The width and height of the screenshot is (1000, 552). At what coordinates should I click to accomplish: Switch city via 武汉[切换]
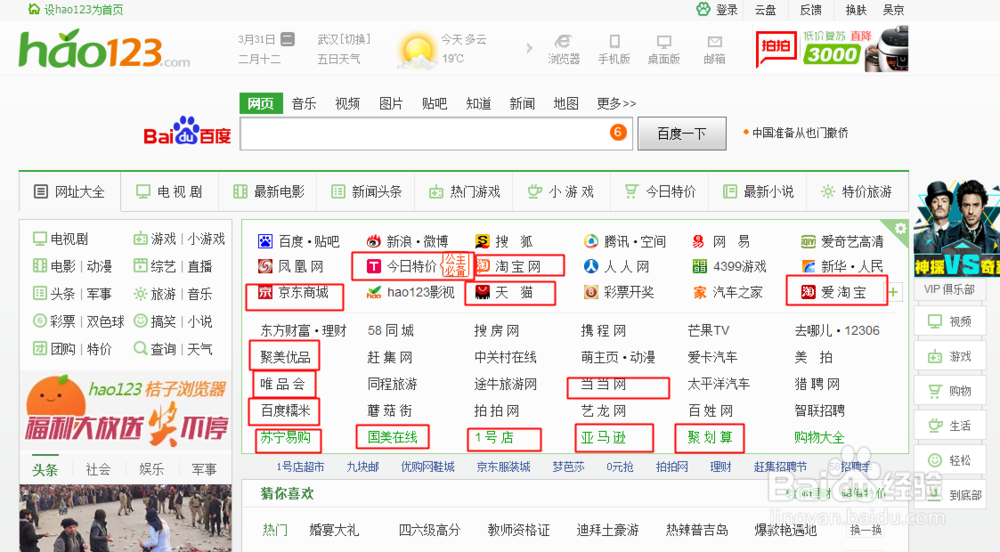point(344,40)
